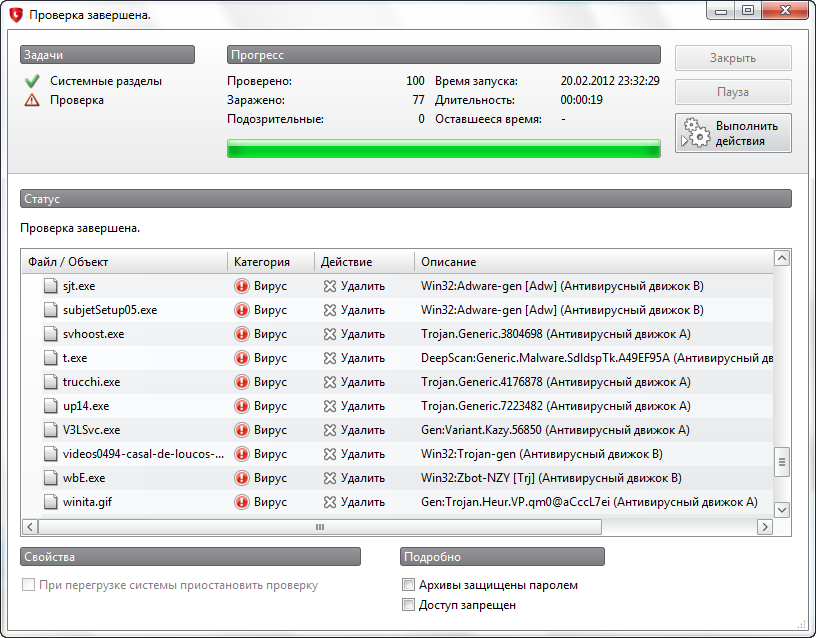Click red virus alert icon in sjt.exe row

[x=241, y=286]
